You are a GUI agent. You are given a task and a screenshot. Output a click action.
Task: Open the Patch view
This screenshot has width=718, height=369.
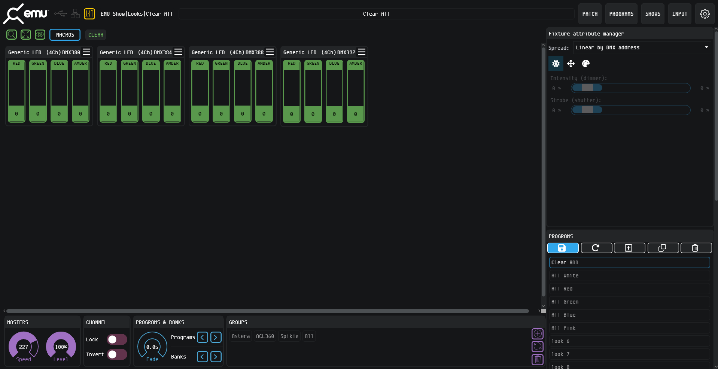(x=590, y=14)
